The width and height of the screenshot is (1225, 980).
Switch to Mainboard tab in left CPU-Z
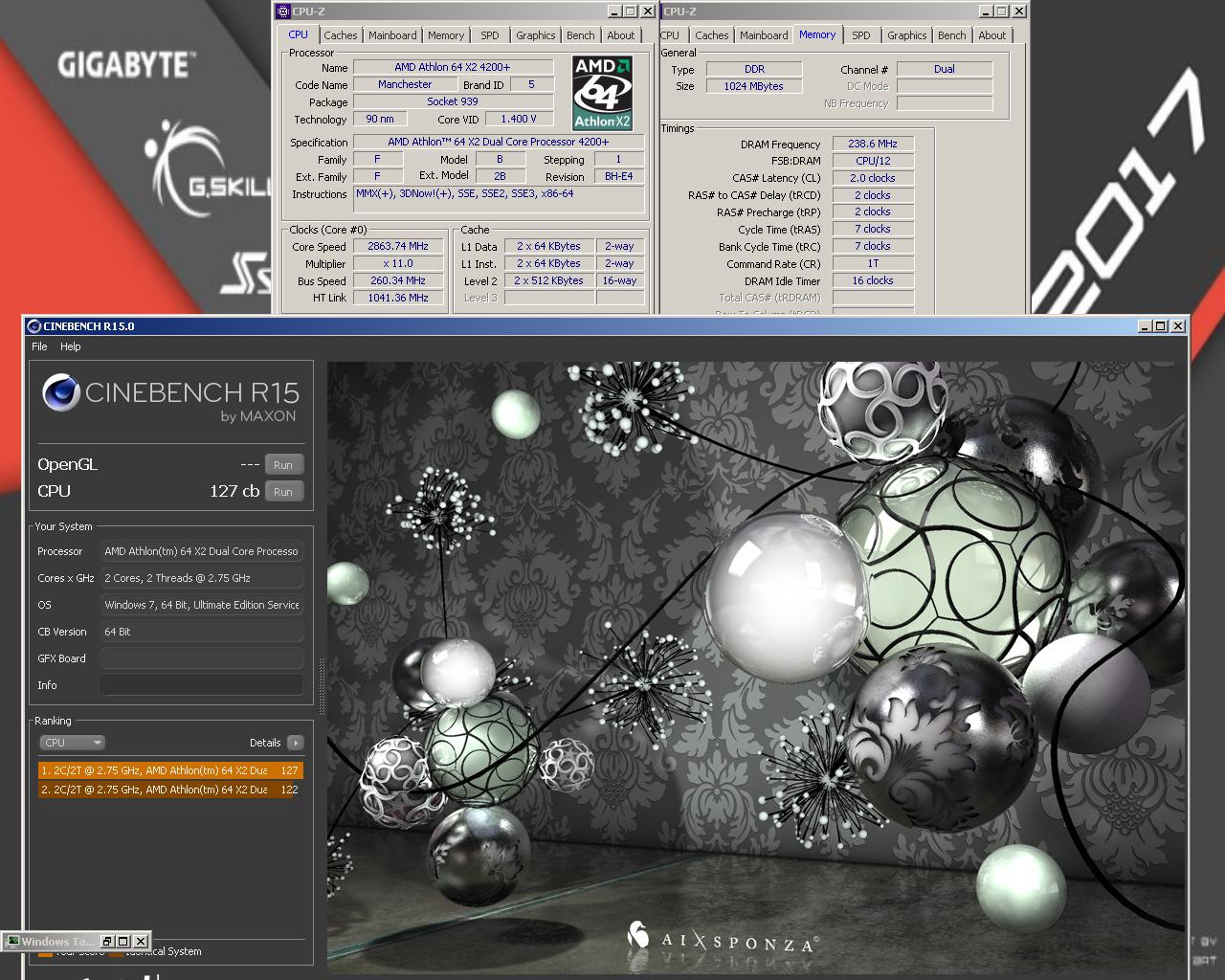[392, 35]
